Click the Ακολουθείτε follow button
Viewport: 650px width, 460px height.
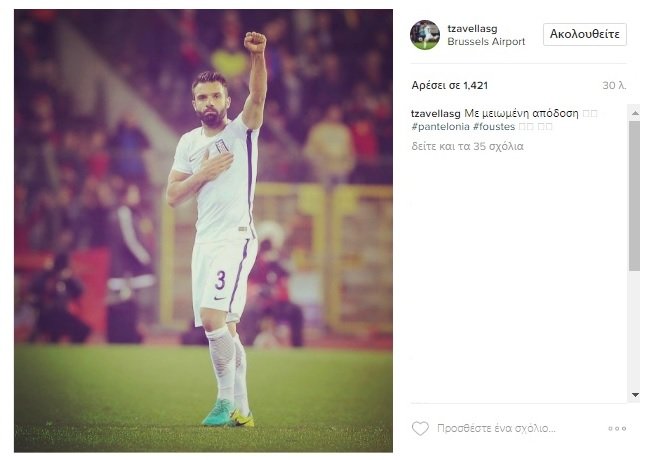click(585, 34)
